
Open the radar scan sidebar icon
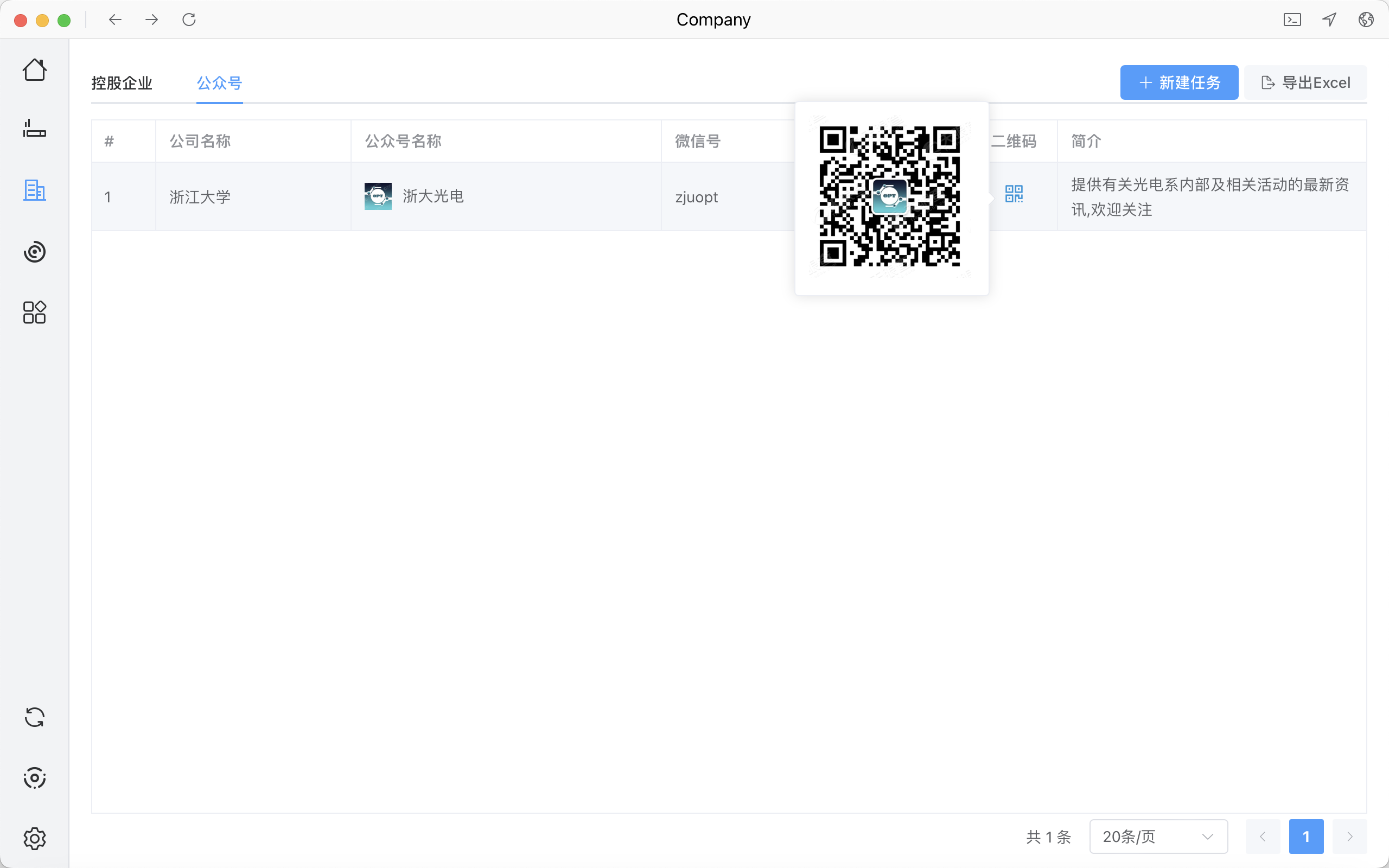[x=34, y=251]
